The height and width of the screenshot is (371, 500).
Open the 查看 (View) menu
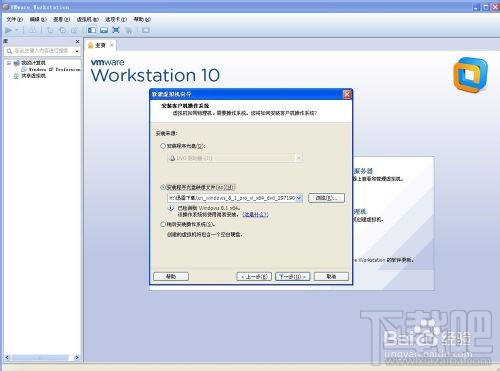[62, 19]
